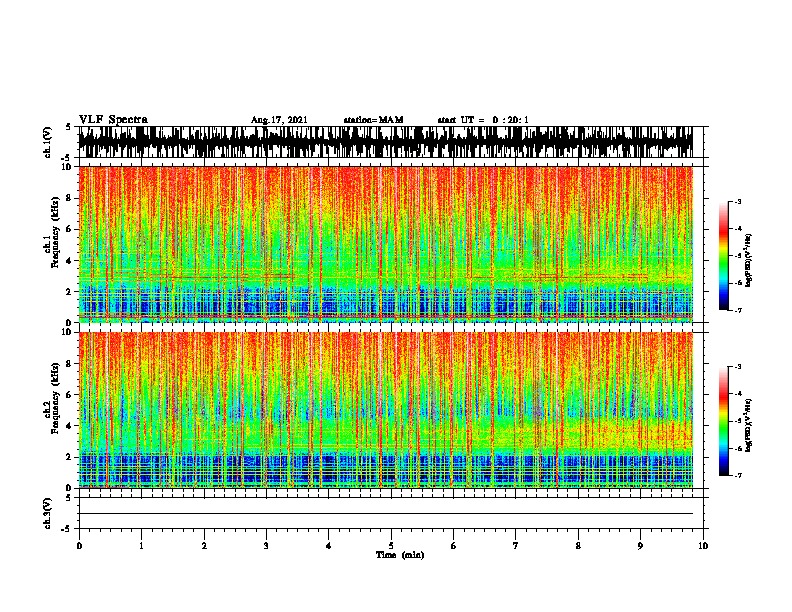Click time axis tick label "5"
The image size is (792, 612).
(x=391, y=546)
